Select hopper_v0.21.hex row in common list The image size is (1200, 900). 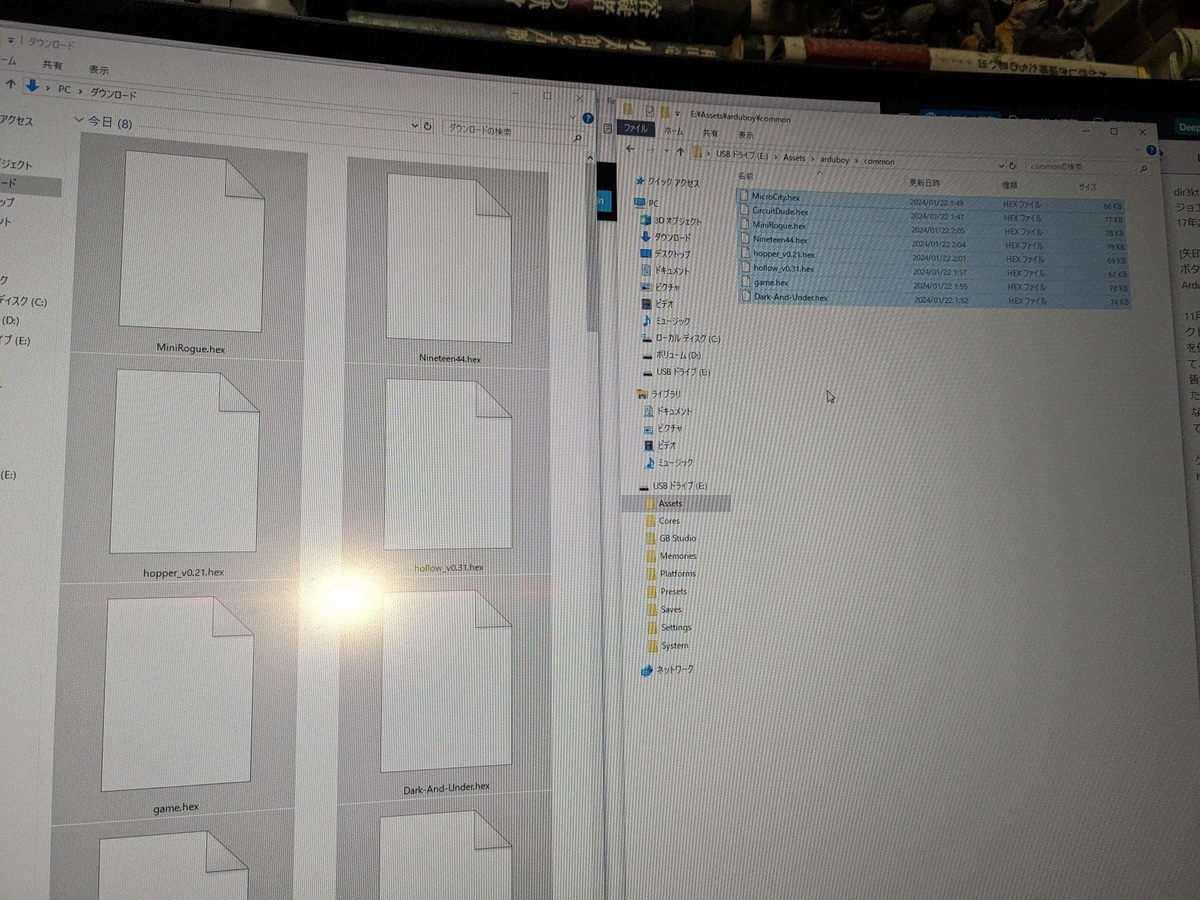click(x=934, y=256)
